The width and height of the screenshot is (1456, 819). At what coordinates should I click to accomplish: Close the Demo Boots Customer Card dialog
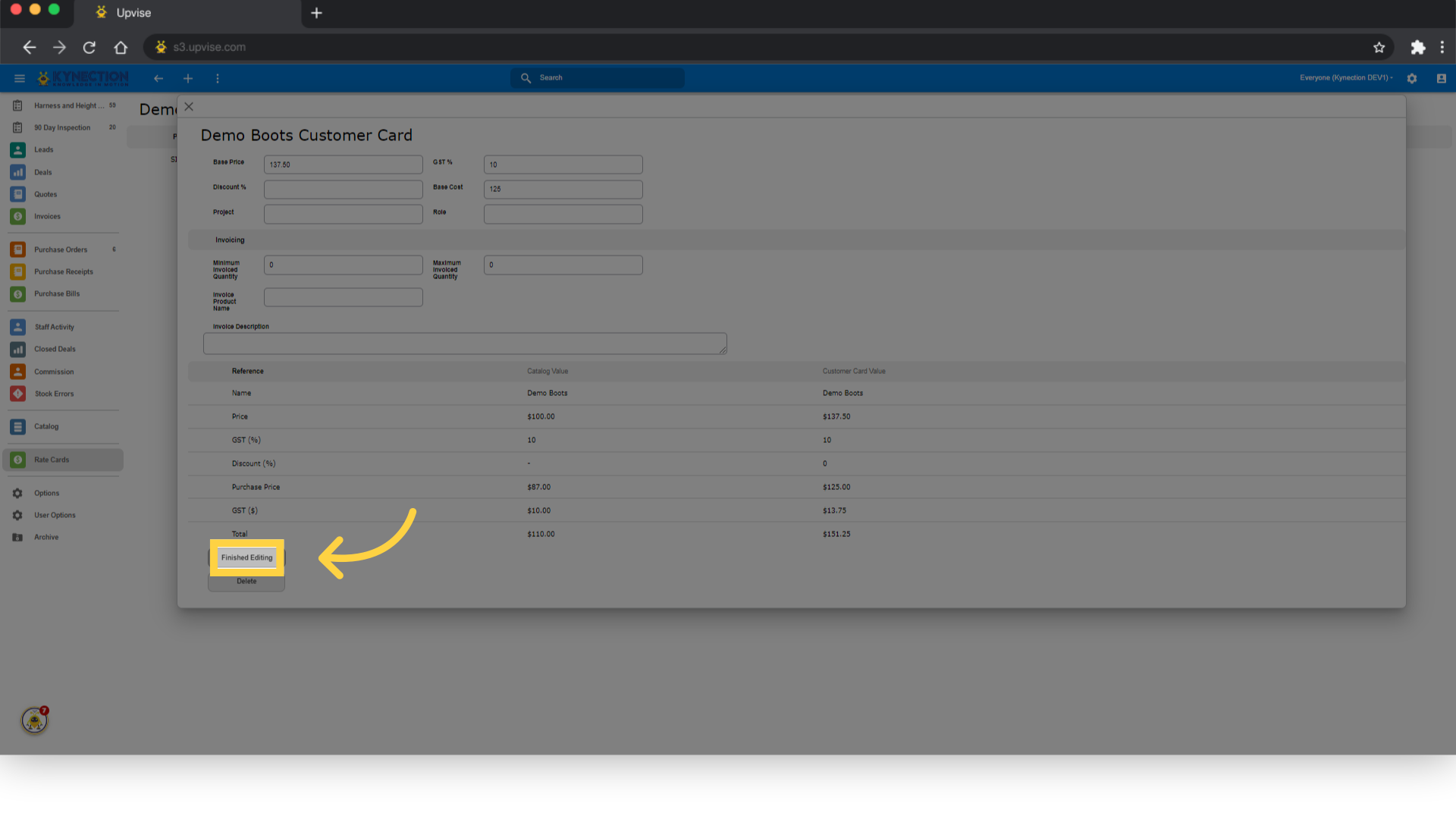click(189, 107)
